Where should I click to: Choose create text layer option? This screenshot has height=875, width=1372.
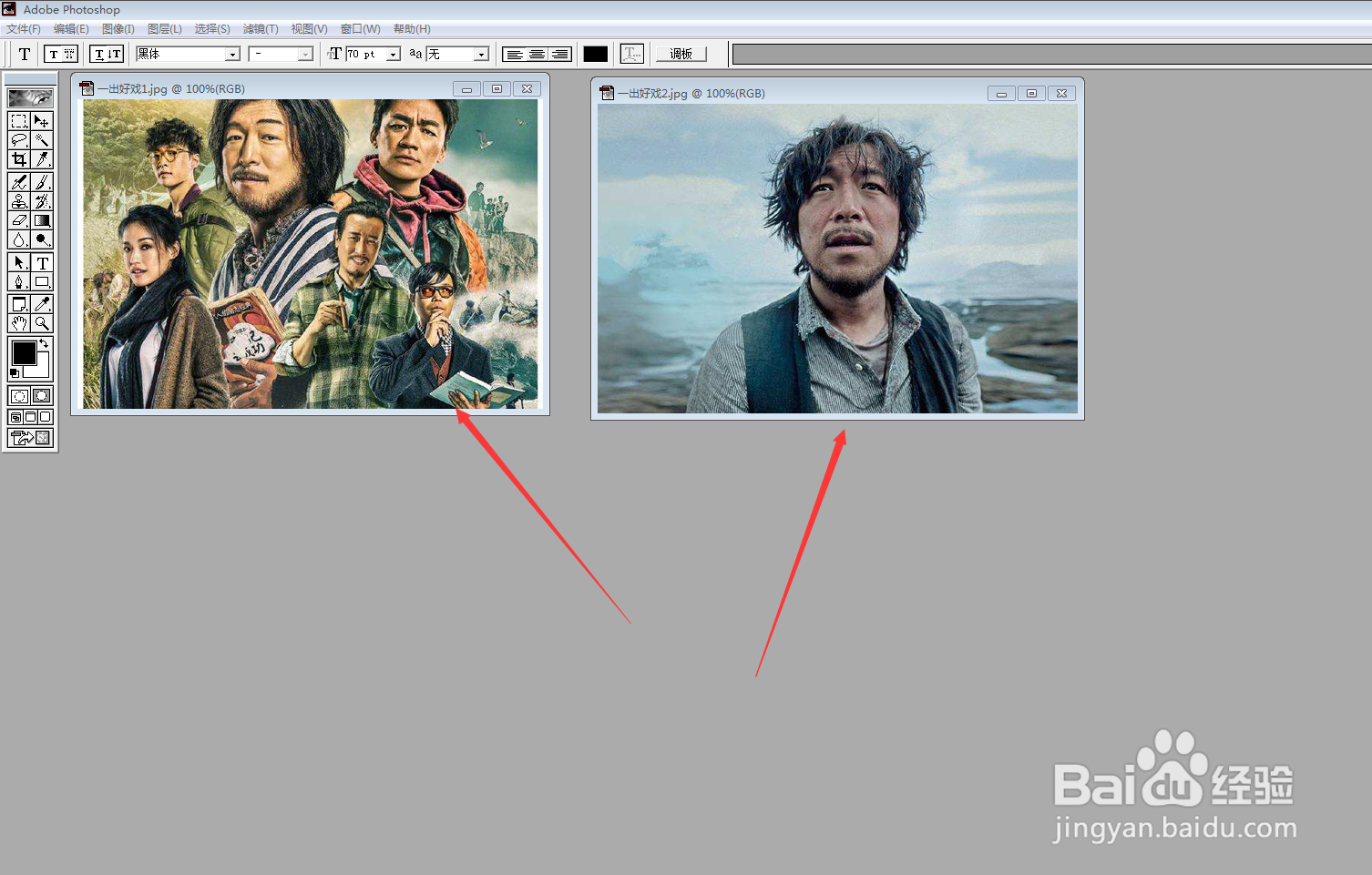click(x=53, y=54)
